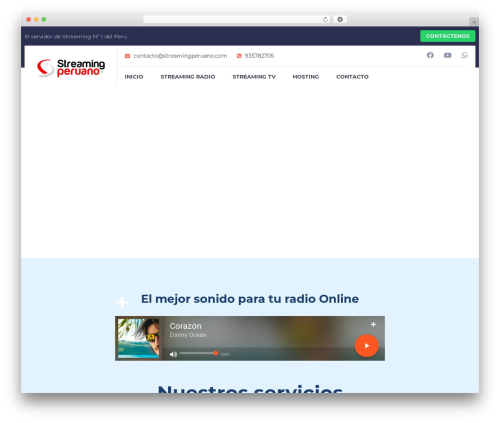The height and width of the screenshot is (423, 500).
Task: Click the phone icon beside 935782705
Action: tap(239, 56)
